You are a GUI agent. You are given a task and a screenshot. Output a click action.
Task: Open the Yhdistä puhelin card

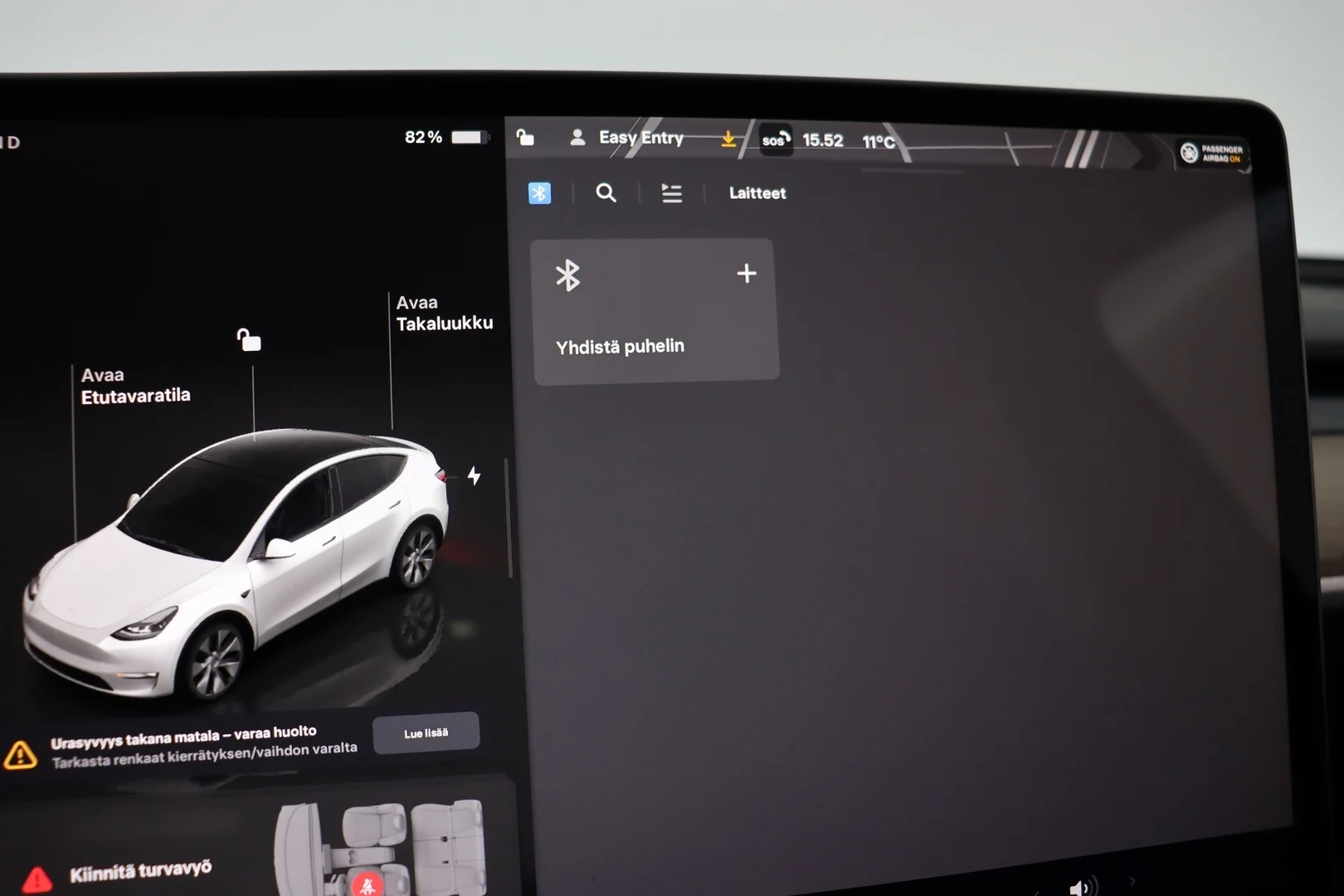655,311
